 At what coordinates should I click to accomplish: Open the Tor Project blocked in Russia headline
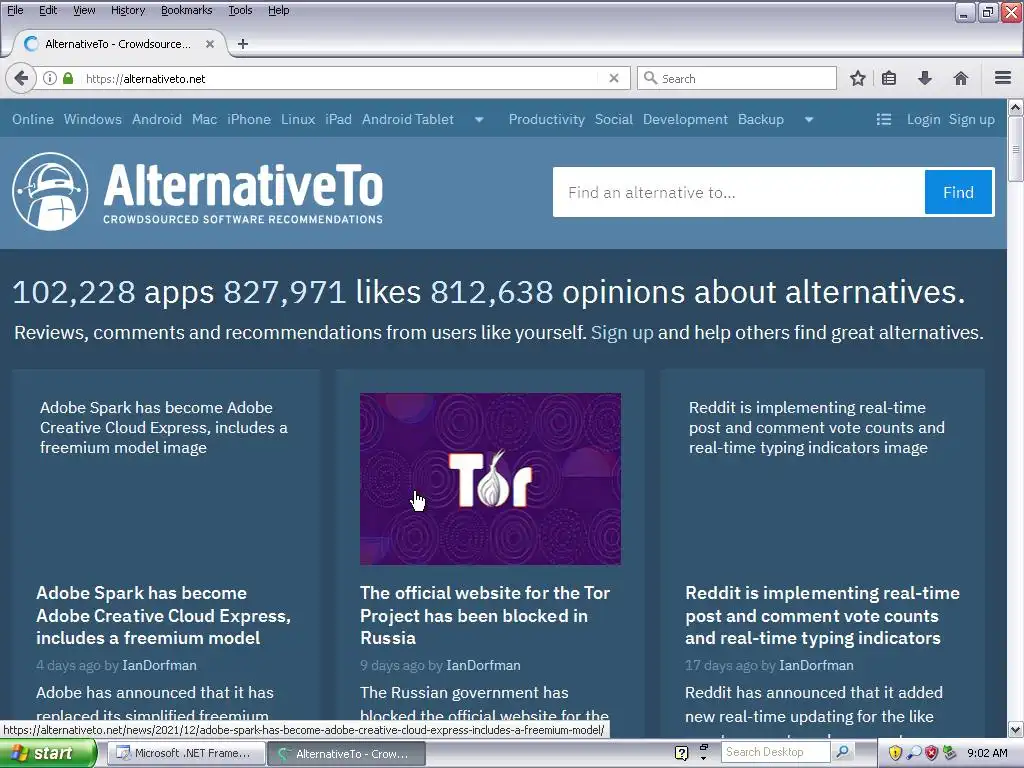pos(485,615)
